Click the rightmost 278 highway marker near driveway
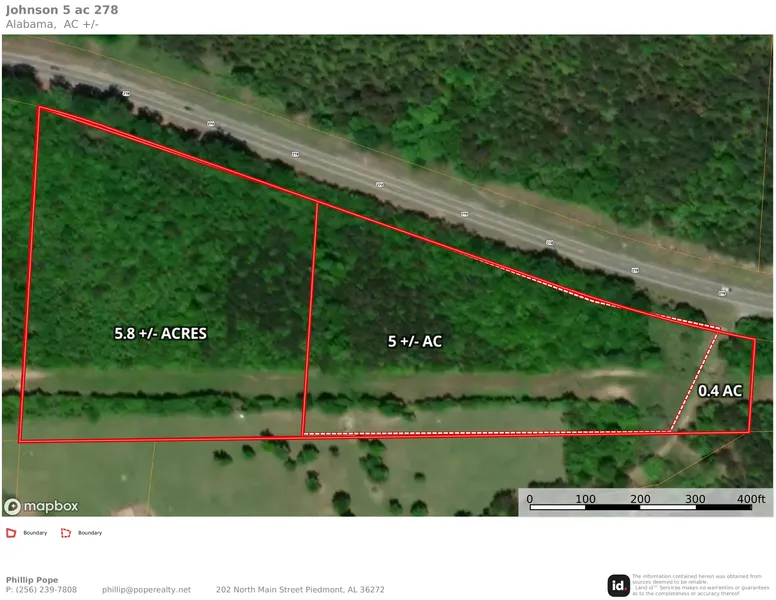The height and width of the screenshot is (600, 776). click(x=722, y=293)
